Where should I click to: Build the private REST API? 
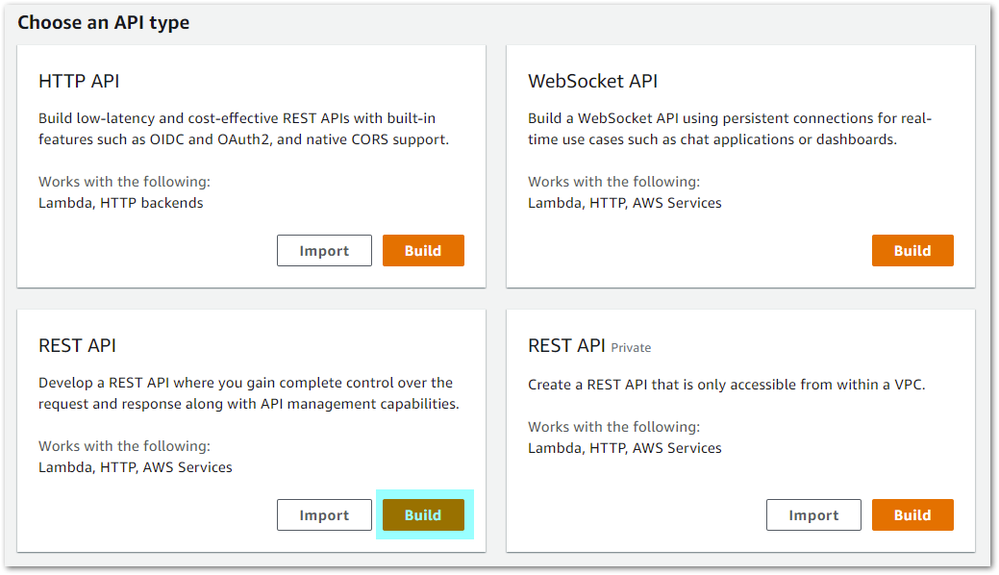pyautogui.click(x=912, y=515)
